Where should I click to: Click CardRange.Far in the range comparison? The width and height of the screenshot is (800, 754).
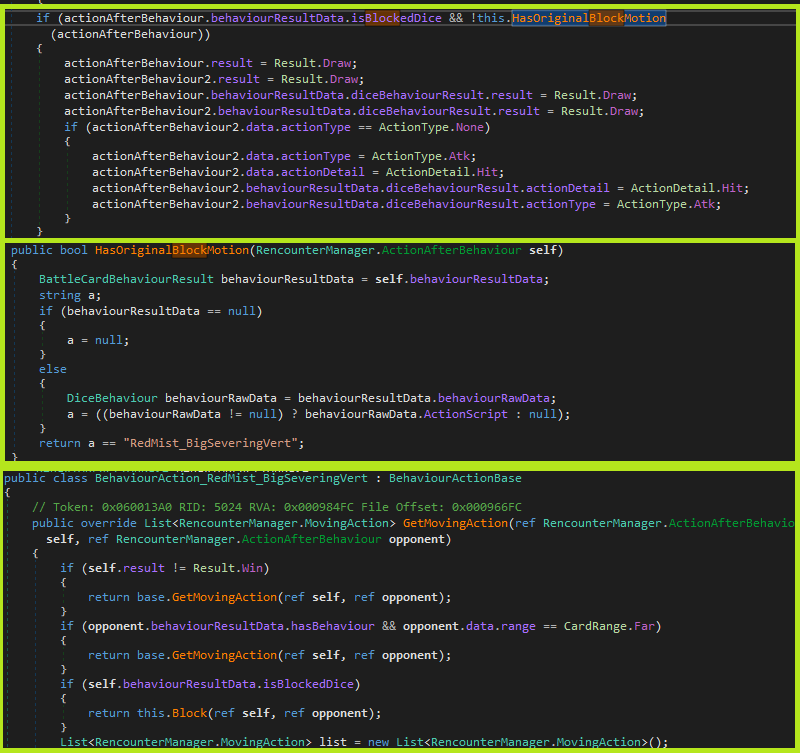click(609, 626)
